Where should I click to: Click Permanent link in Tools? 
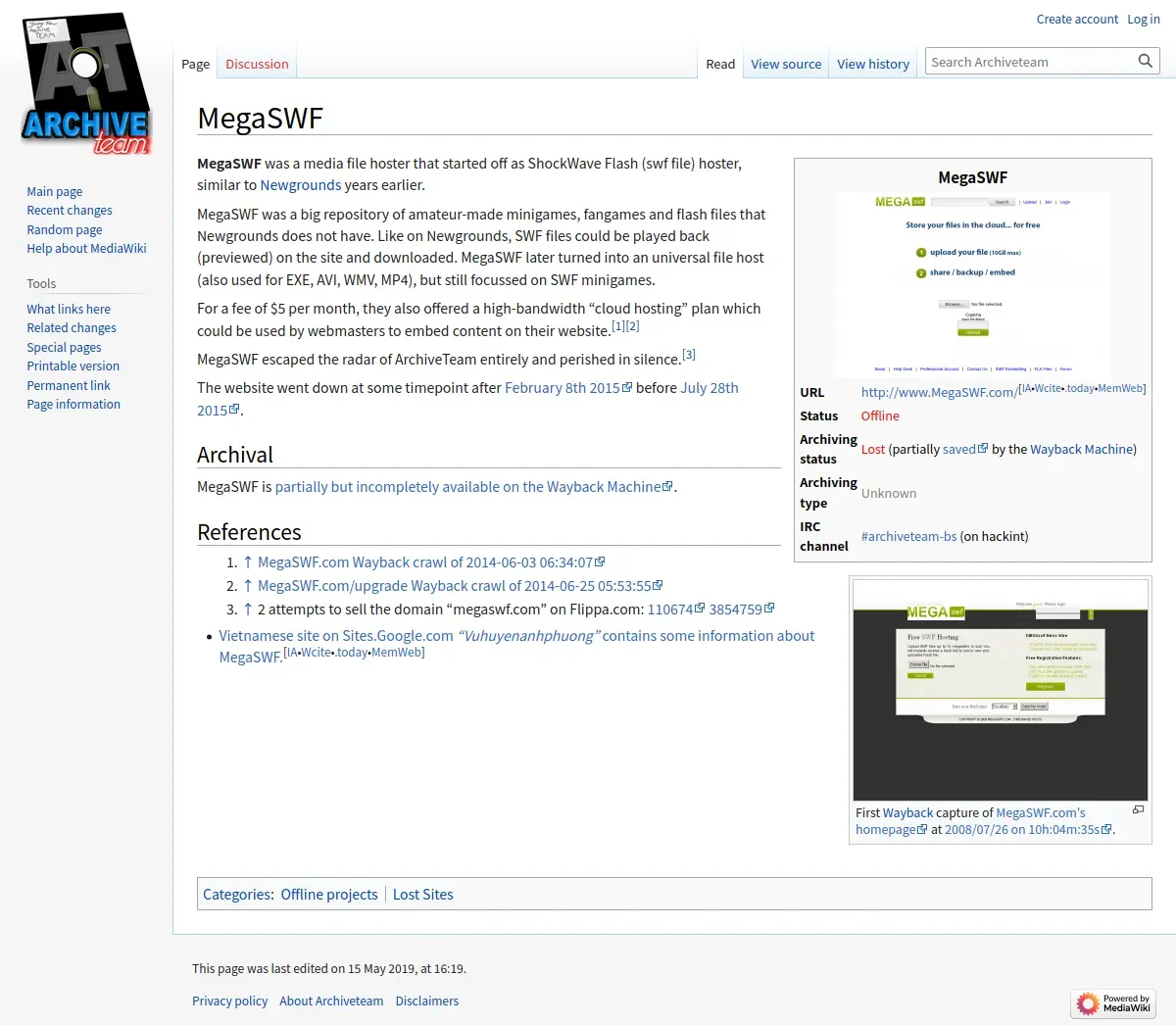tap(69, 385)
